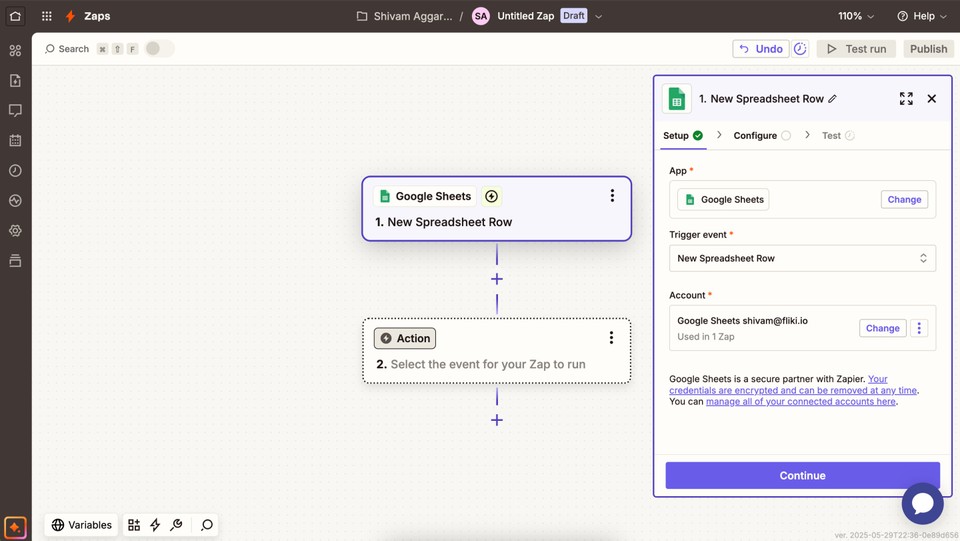Screen dimensions: 960x541
Task: Change the connected Google Sheets account
Action: tap(882, 328)
